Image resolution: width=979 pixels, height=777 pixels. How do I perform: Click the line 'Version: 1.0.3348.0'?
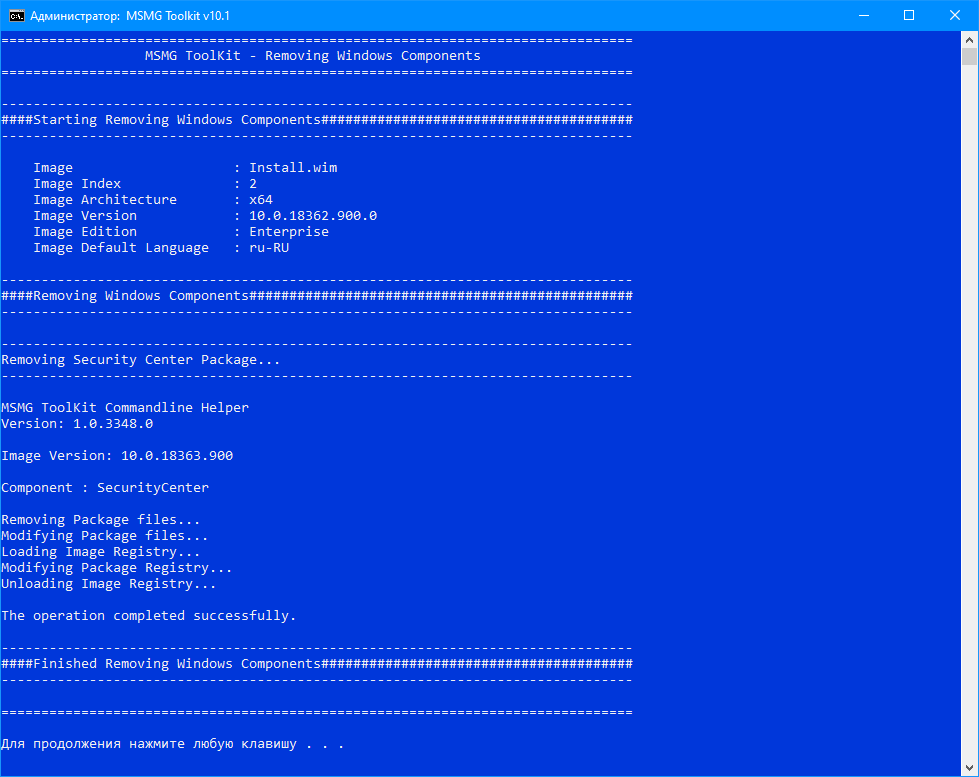[x=77, y=423]
